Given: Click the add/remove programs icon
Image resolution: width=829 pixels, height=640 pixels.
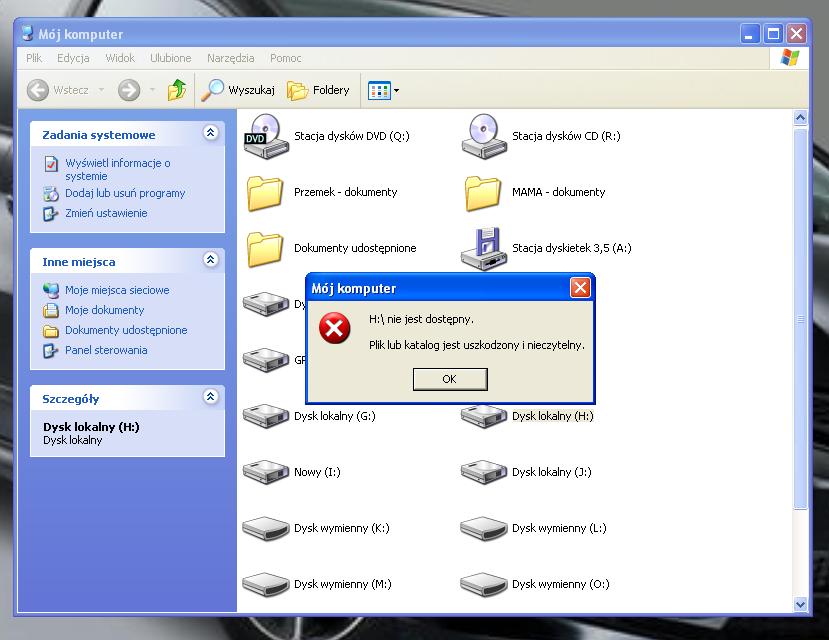Looking at the screenshot, I should [51, 193].
